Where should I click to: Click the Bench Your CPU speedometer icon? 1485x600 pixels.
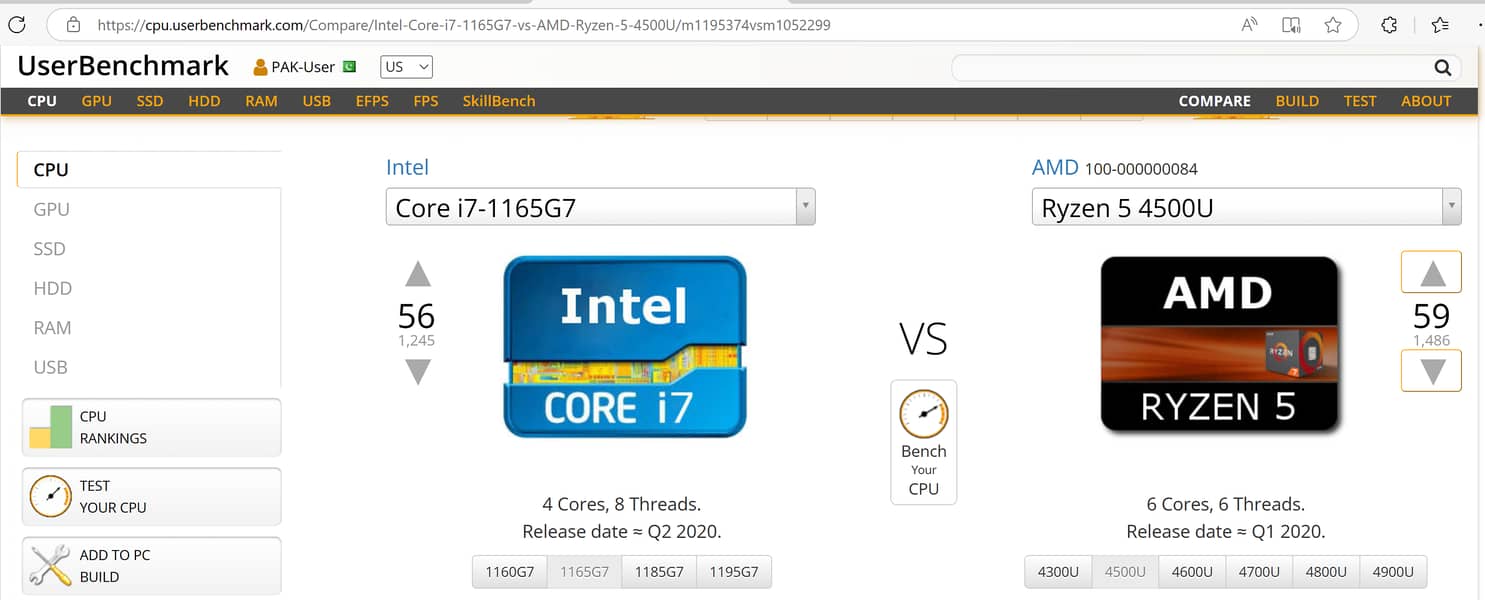click(x=923, y=414)
